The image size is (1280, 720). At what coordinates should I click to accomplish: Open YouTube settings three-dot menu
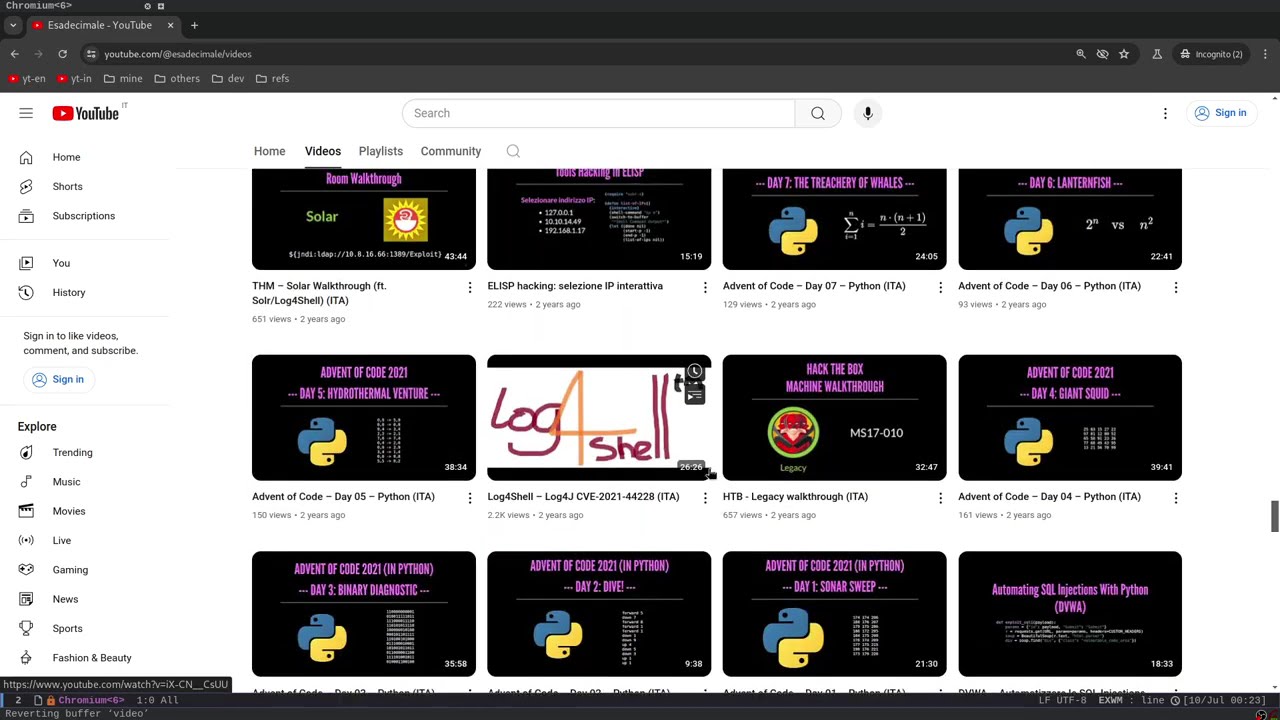pos(1165,113)
